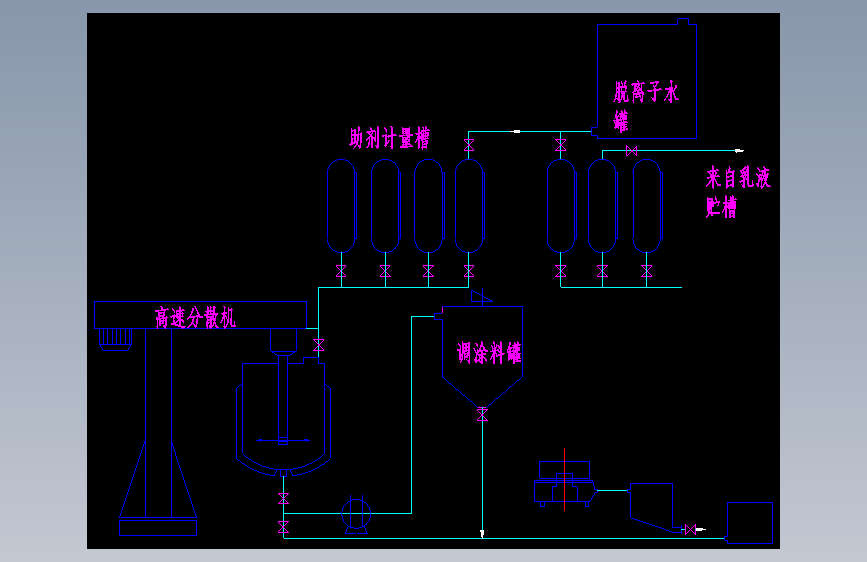Screen dimensions: 867x562
Task: Pick the valve beside the hopper outlet
Action: click(x=690, y=530)
